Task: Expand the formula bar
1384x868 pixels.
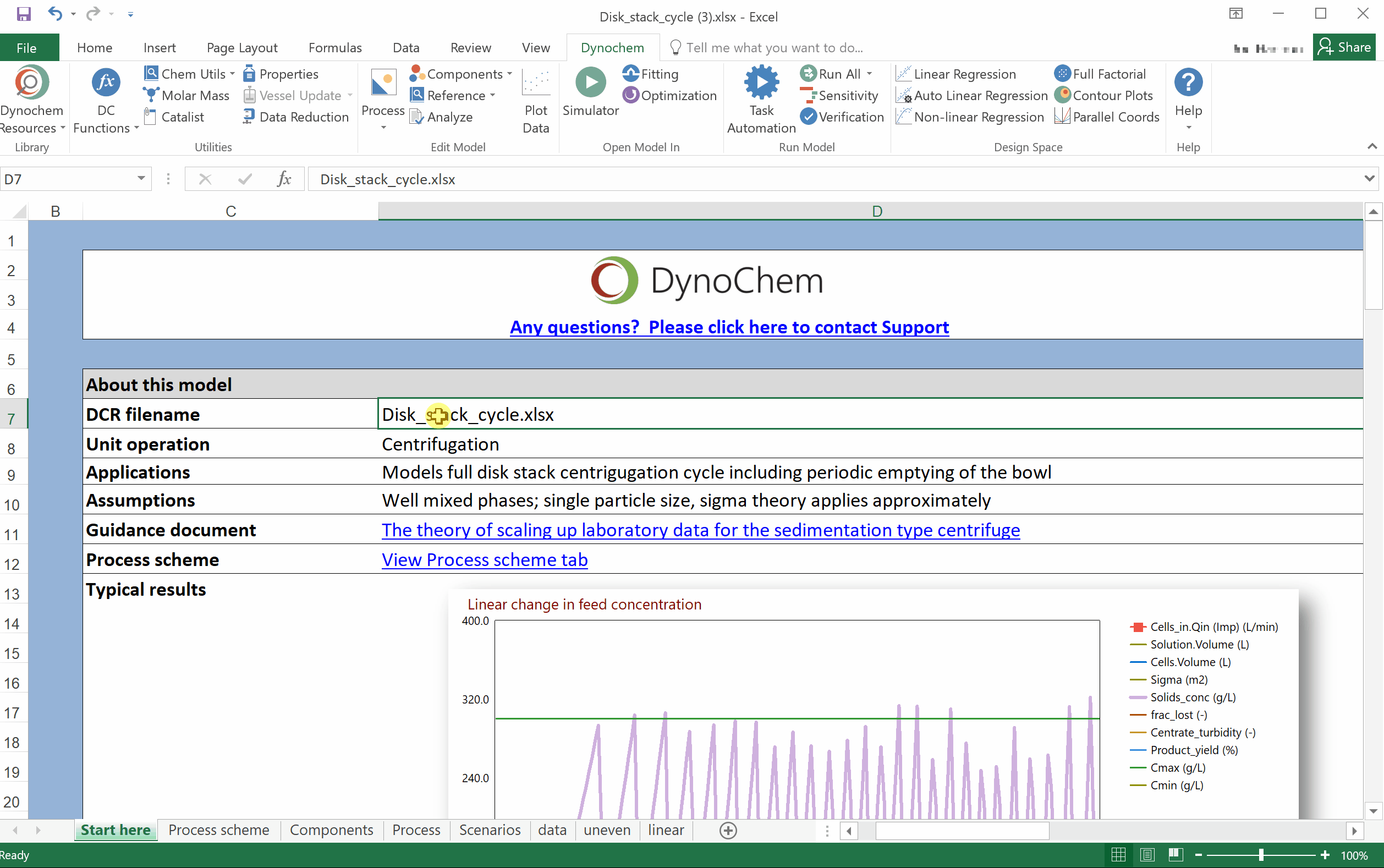Action: pos(1369,179)
